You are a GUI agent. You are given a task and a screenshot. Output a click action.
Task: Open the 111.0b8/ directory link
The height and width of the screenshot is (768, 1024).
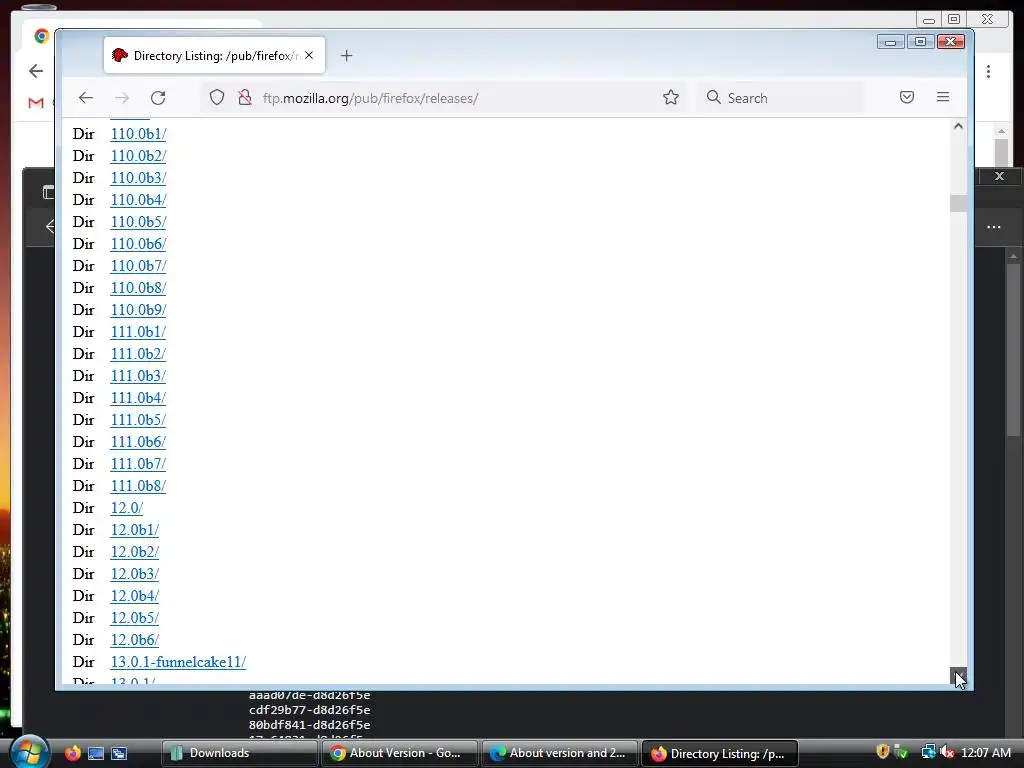pos(138,486)
